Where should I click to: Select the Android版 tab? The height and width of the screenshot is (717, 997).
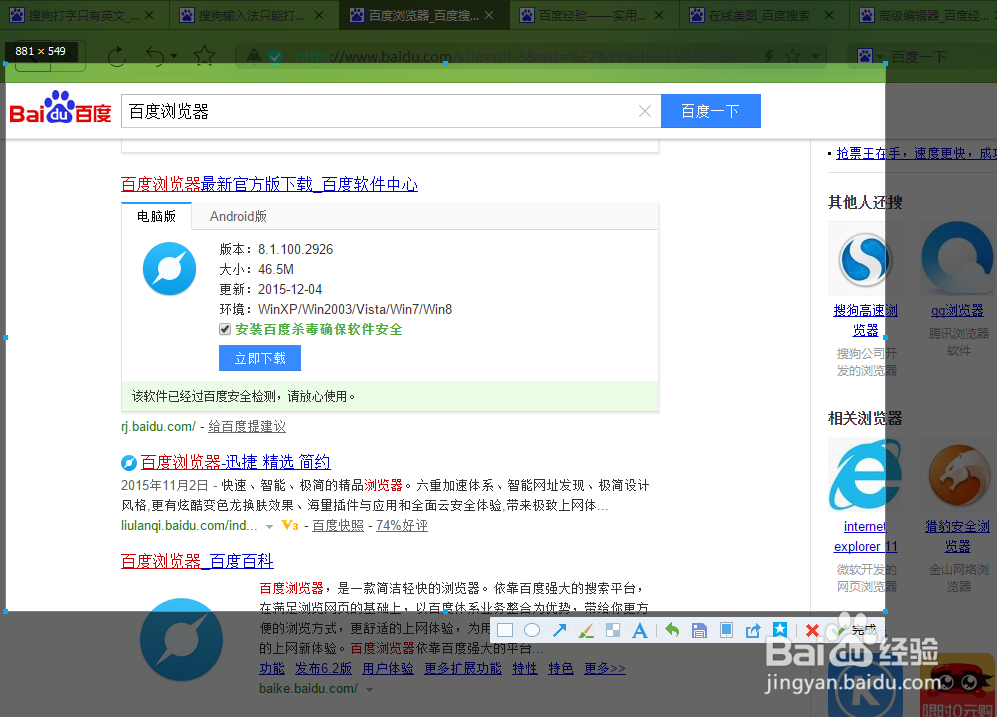[x=238, y=216]
